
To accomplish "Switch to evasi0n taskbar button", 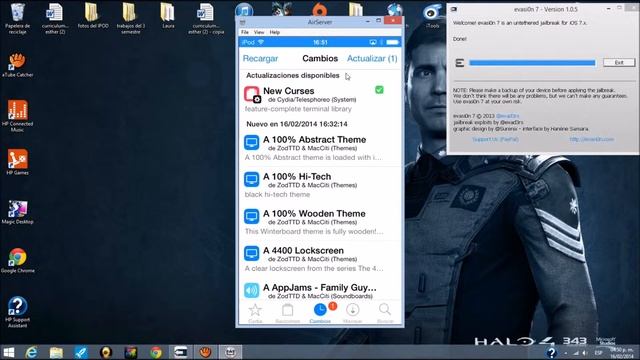I will pyautogui.click(x=180, y=352).
